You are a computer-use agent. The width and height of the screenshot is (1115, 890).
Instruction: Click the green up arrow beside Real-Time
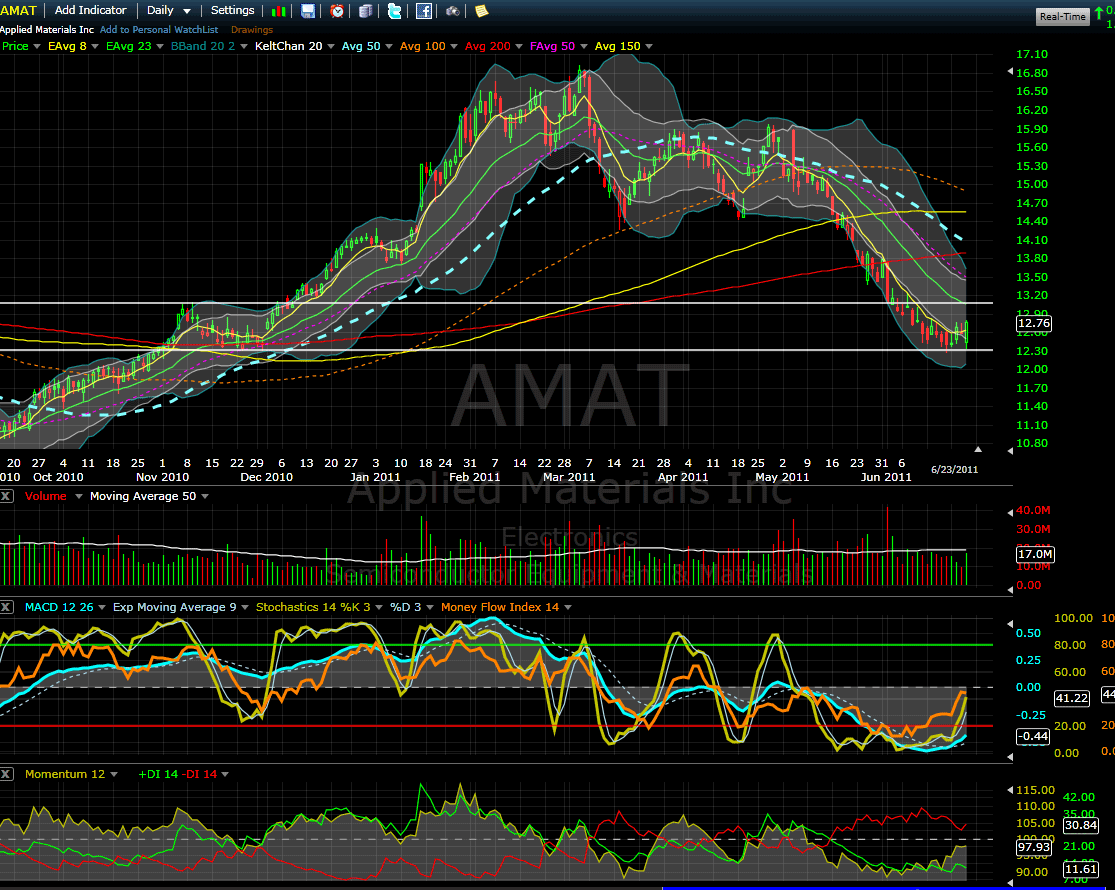[x=1099, y=14]
